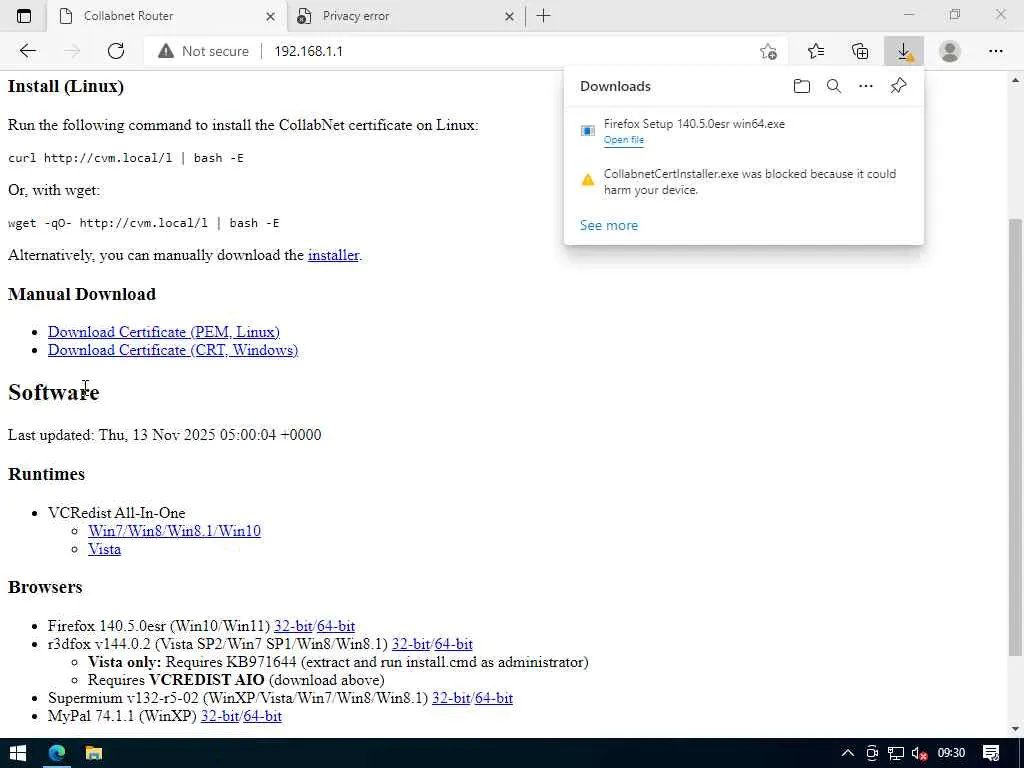The height and width of the screenshot is (768, 1024).
Task: Open File Explorer from taskbar
Action: pos(94,753)
